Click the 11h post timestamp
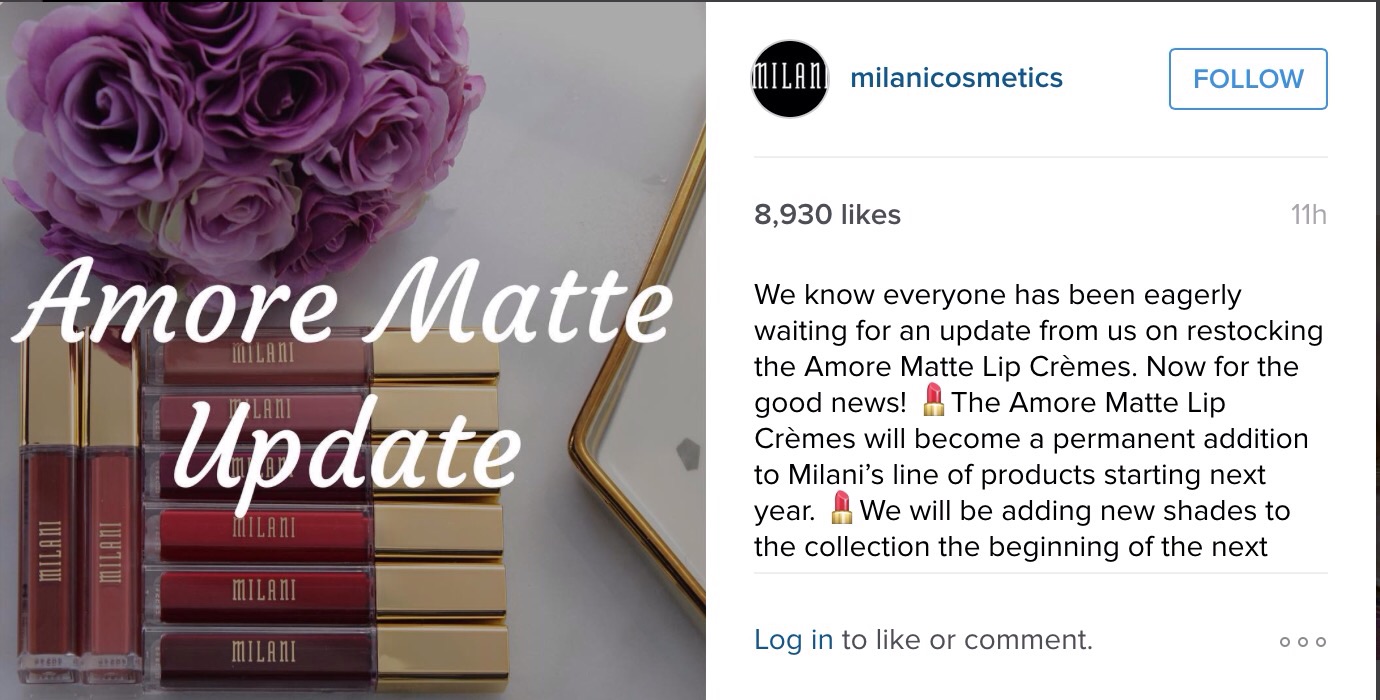This screenshot has height=700, width=1380. coord(1308,214)
